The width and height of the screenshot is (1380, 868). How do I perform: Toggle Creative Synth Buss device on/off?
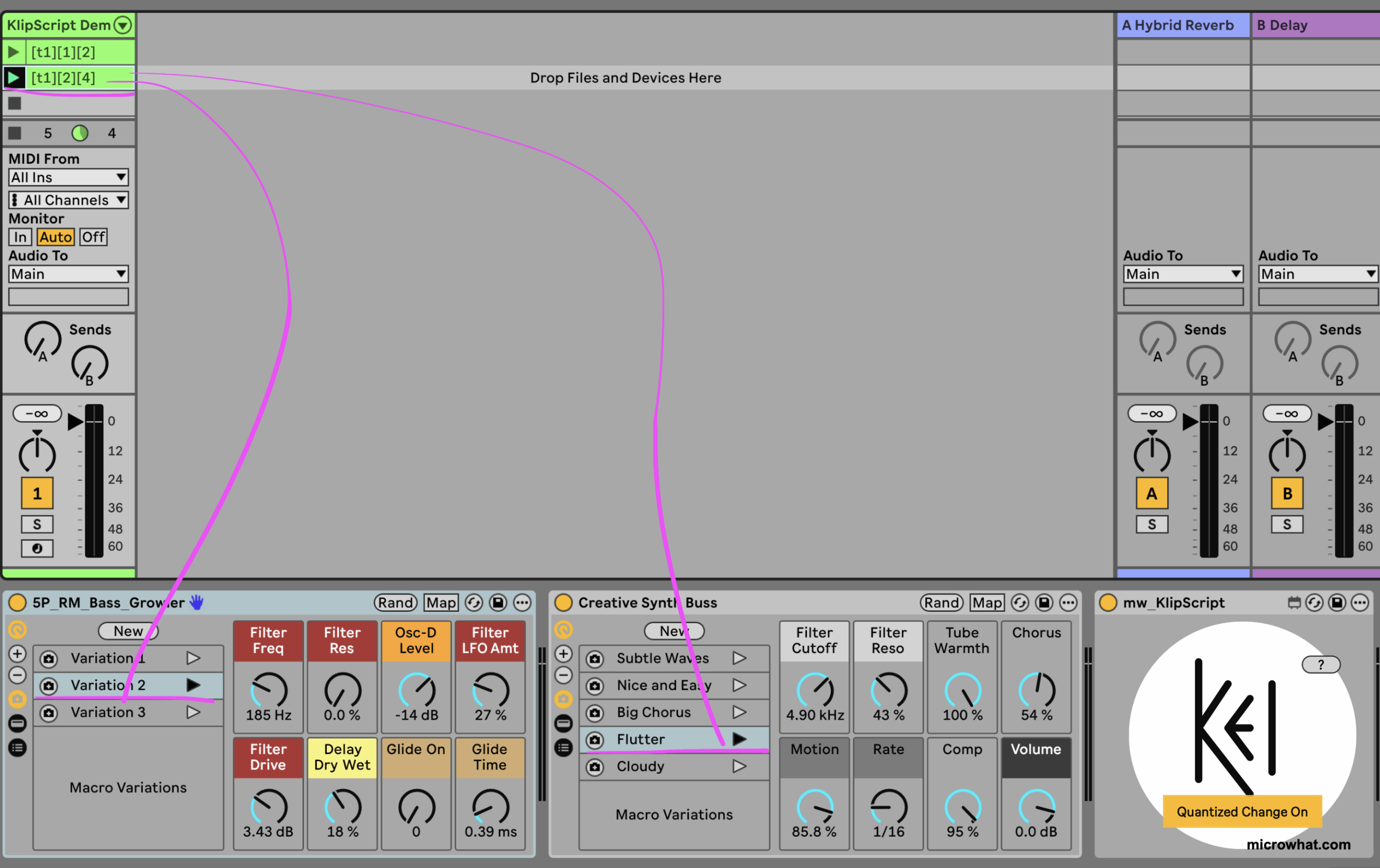563,603
